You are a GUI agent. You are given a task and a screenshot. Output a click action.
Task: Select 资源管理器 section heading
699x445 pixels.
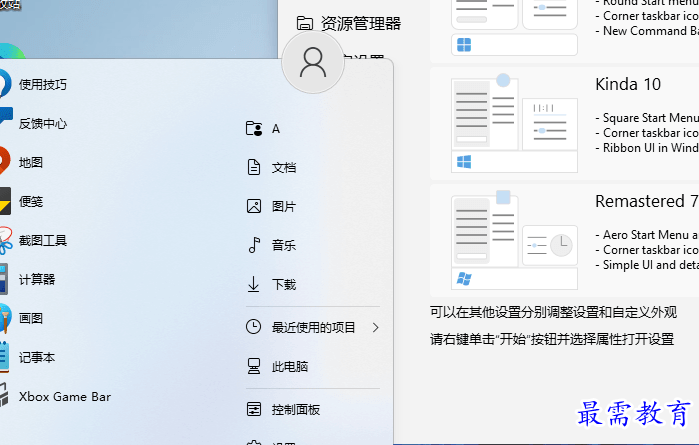[361, 23]
